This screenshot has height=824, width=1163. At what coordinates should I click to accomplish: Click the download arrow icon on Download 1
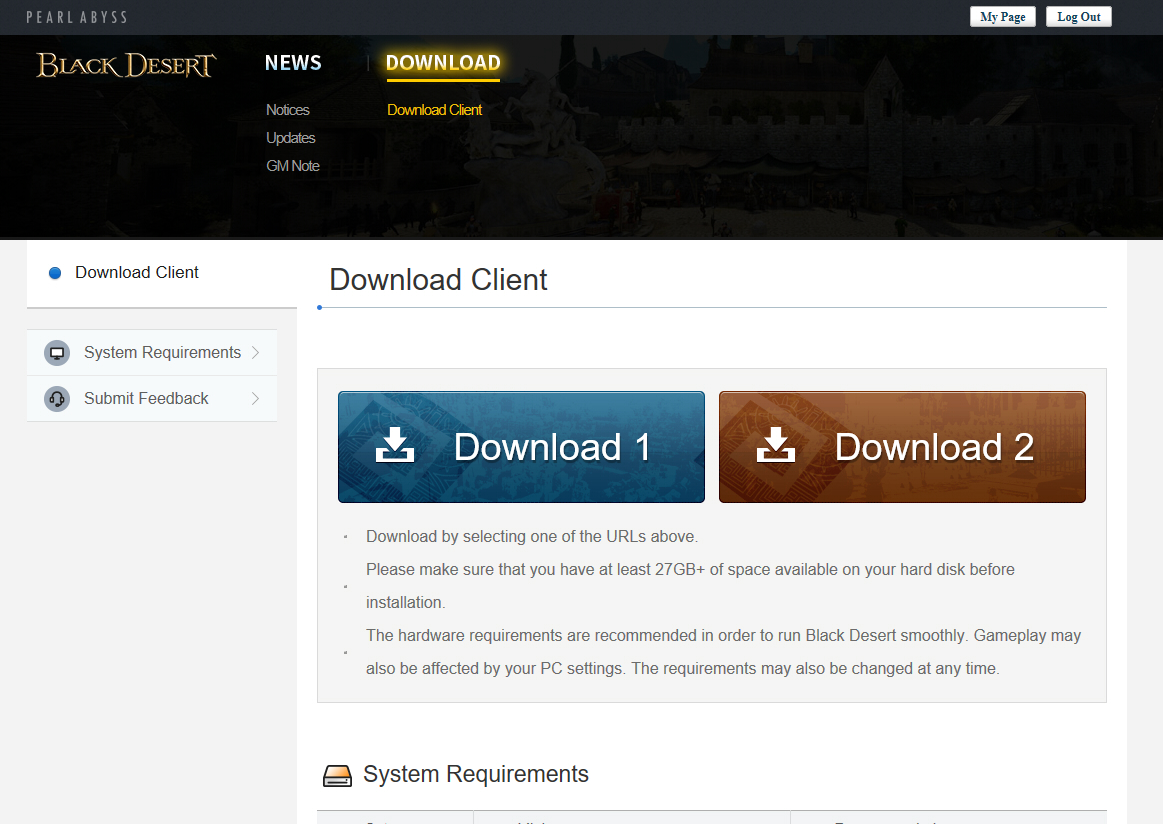[395, 445]
